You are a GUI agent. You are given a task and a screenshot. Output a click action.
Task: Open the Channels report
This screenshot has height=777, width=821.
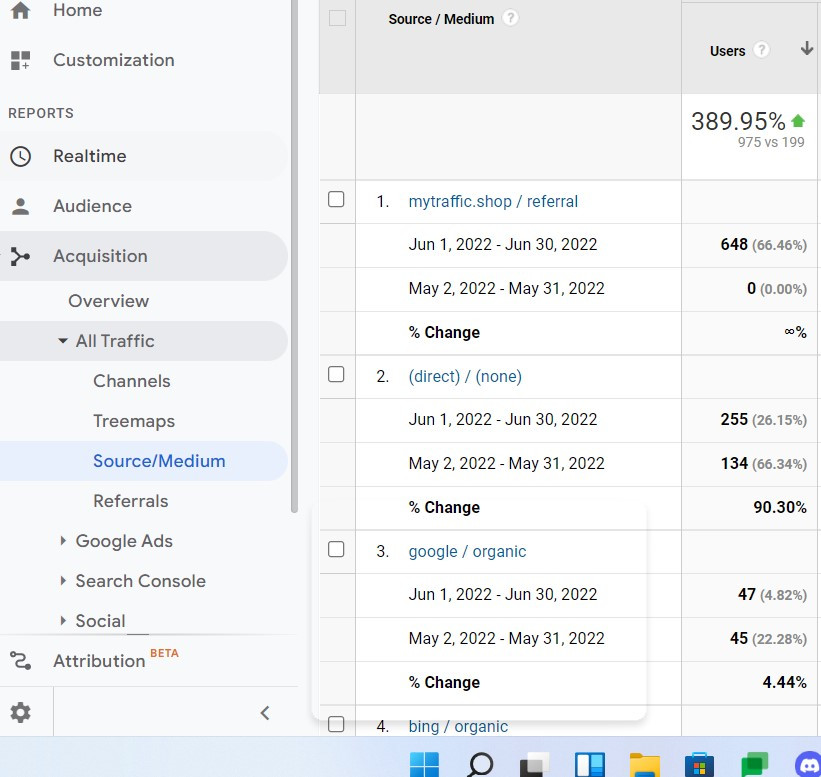[131, 381]
